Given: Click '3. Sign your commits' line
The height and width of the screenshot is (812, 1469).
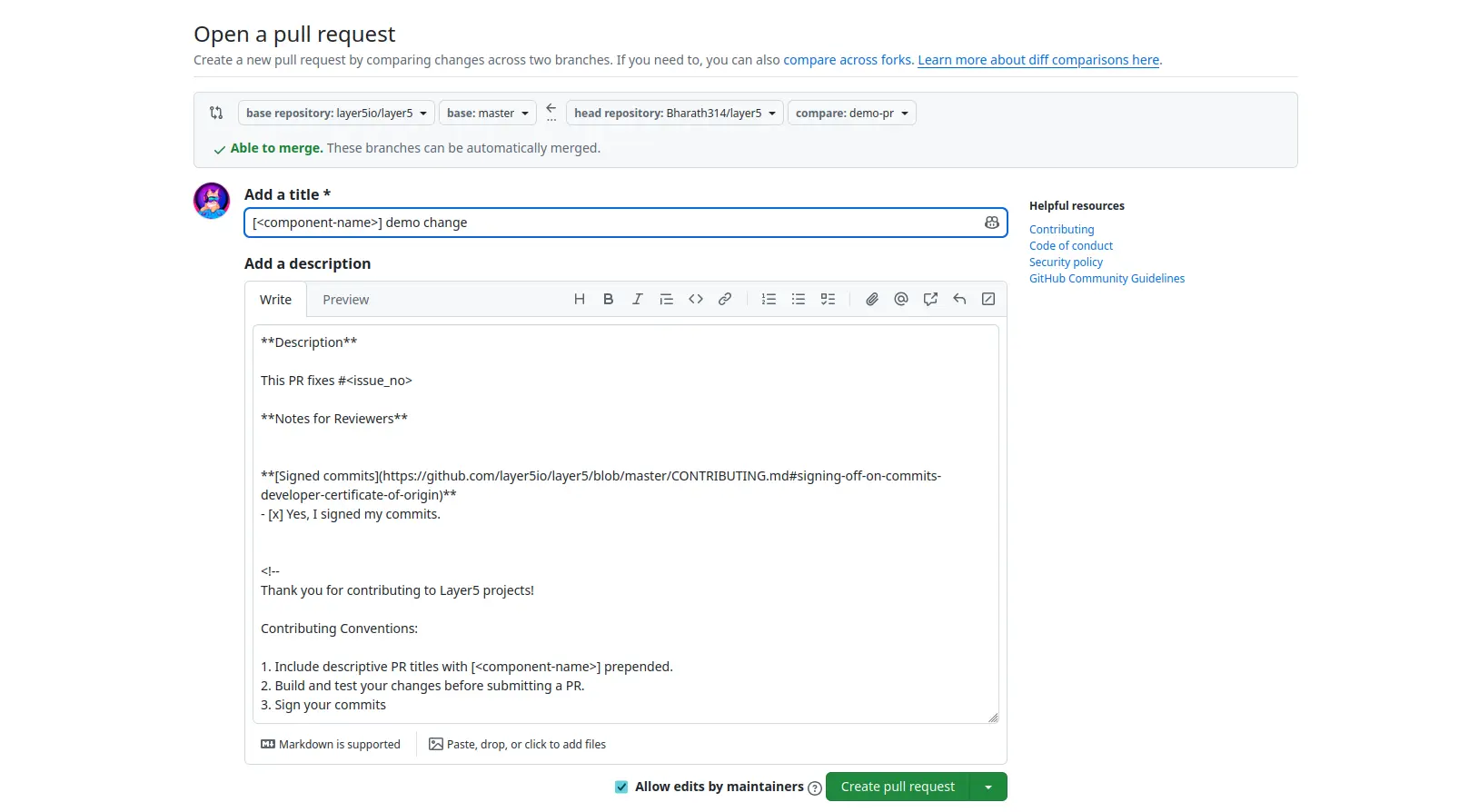Looking at the screenshot, I should [323, 705].
